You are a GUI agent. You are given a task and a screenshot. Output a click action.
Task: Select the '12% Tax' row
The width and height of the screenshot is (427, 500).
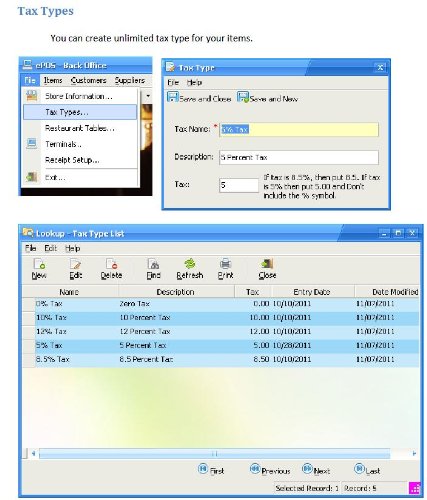click(x=221, y=332)
